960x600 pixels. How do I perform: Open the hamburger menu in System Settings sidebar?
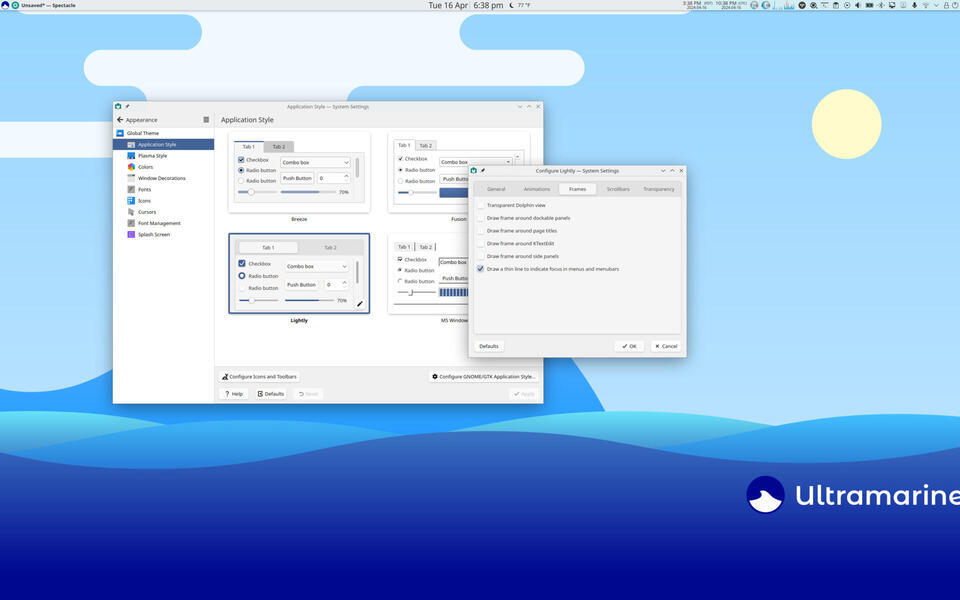point(206,120)
